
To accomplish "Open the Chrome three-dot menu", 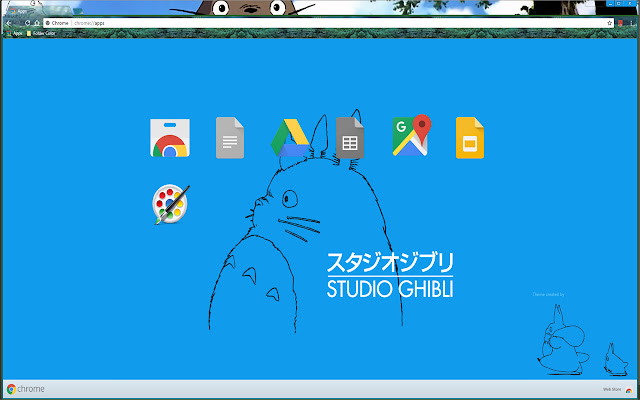I will tap(631, 23).
